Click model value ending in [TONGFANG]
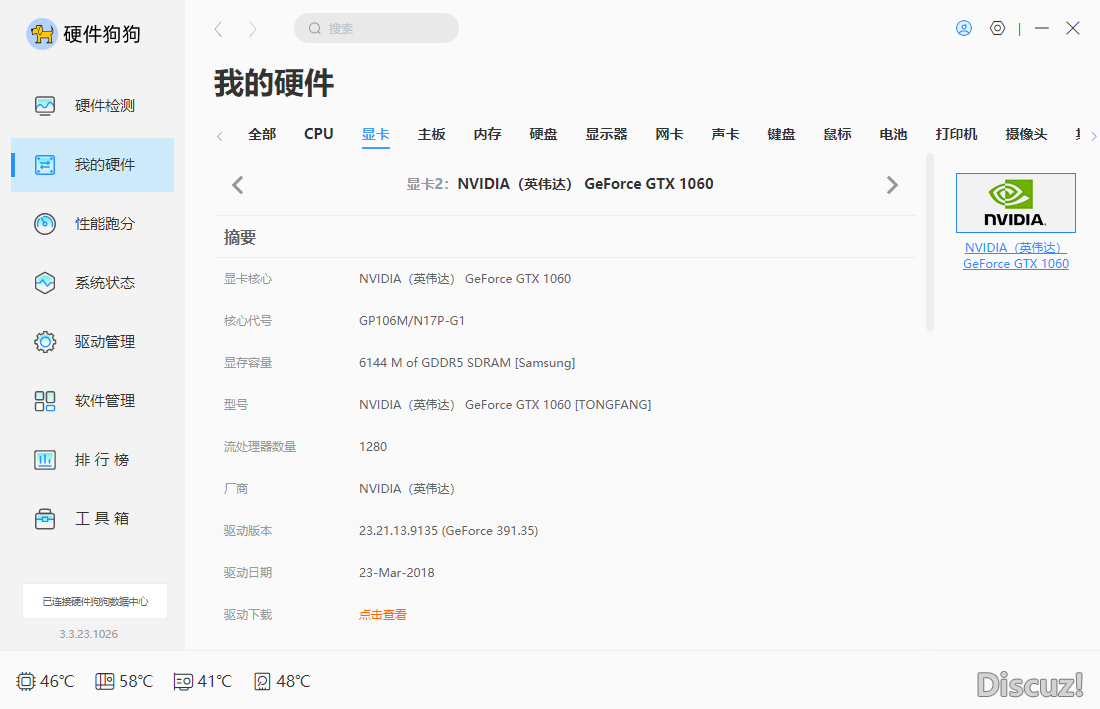Image resolution: width=1100 pixels, height=709 pixels. (505, 405)
